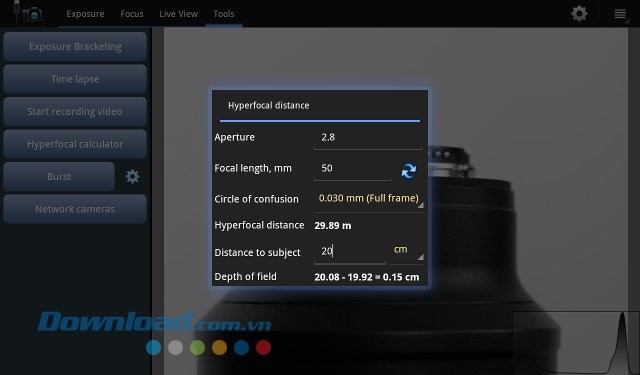This screenshot has height=375, width=640.
Task: Edit the Aperture value field
Action: coord(368,138)
